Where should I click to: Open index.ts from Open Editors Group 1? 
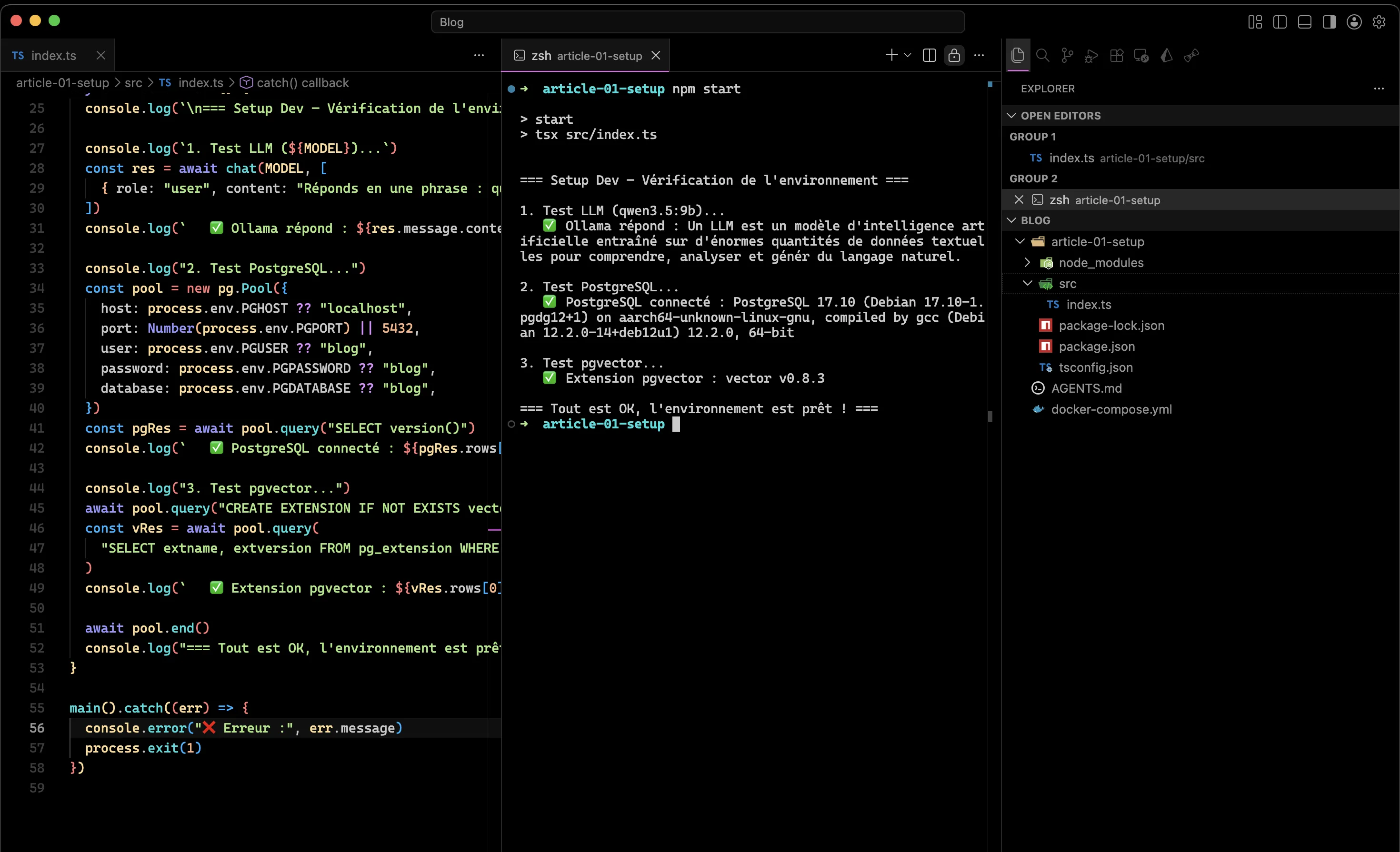pyautogui.click(x=1200, y=158)
